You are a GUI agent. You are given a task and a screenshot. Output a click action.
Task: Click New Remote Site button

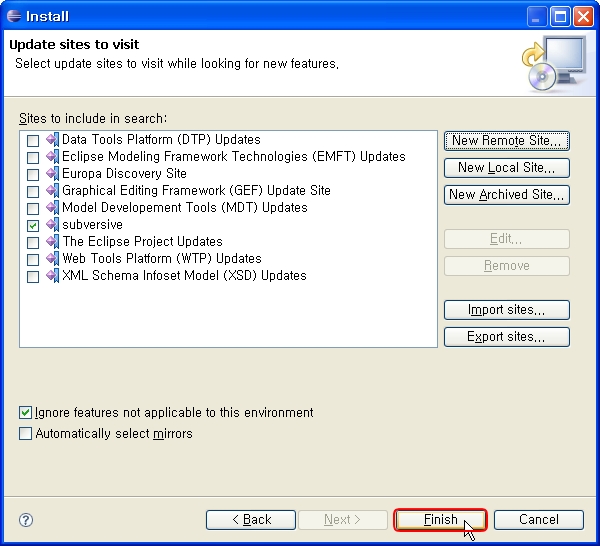(507, 141)
